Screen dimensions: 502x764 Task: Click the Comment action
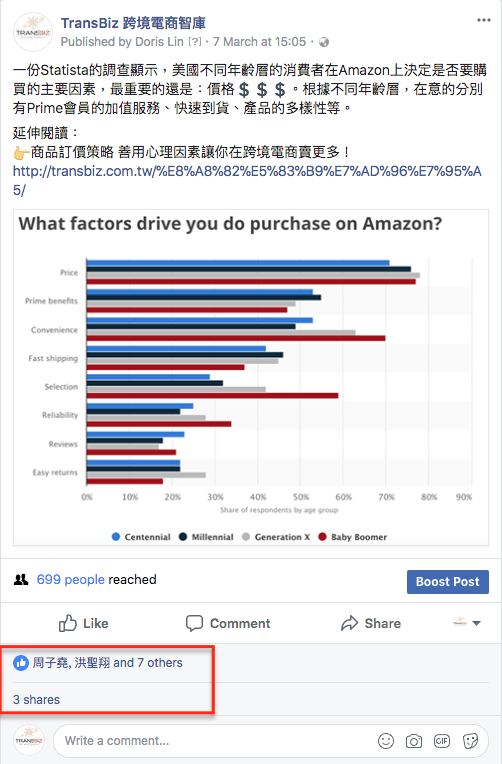click(228, 623)
